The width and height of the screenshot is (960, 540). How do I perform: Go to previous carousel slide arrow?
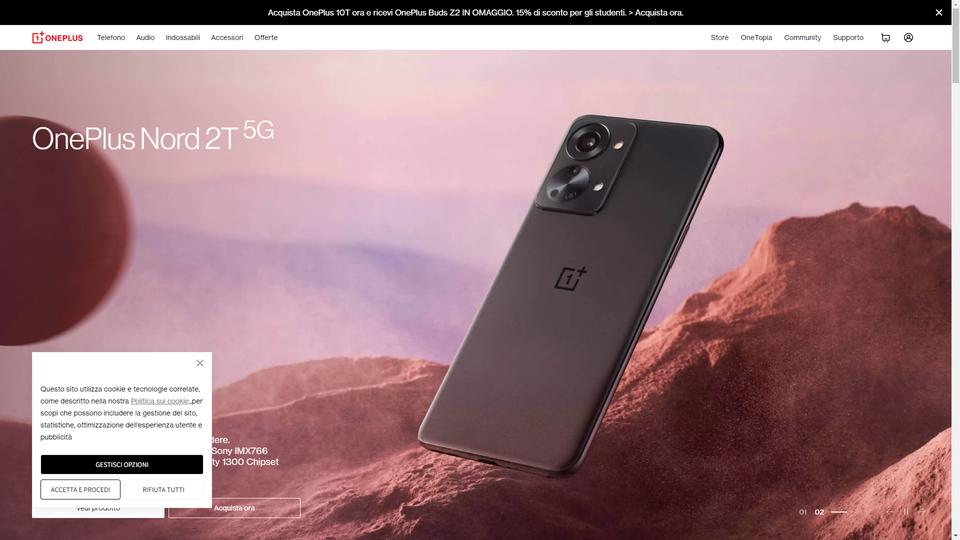890,512
